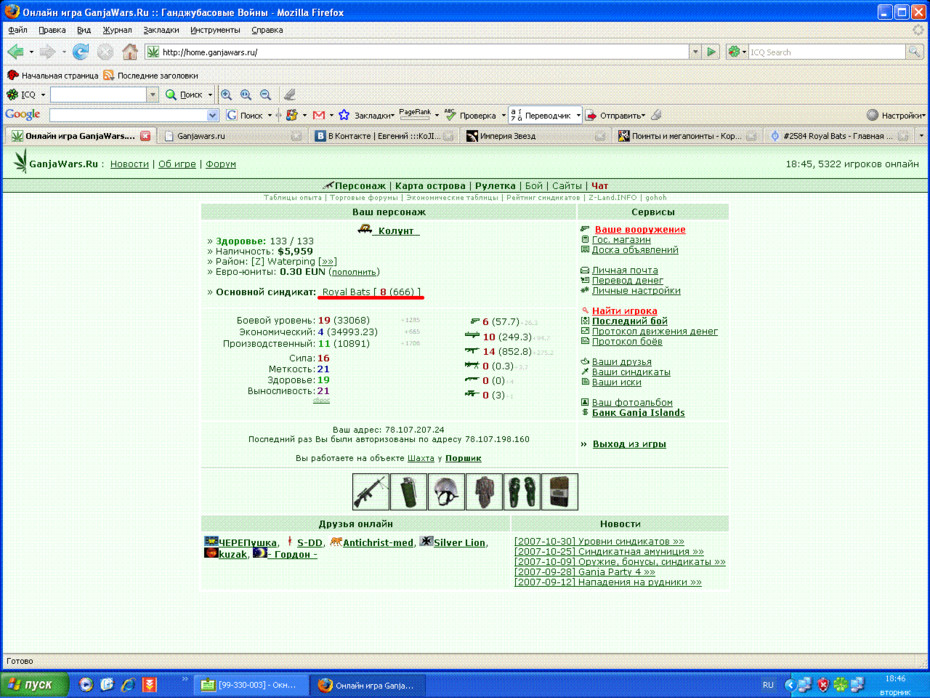Click the ICQ Search box

(827, 52)
